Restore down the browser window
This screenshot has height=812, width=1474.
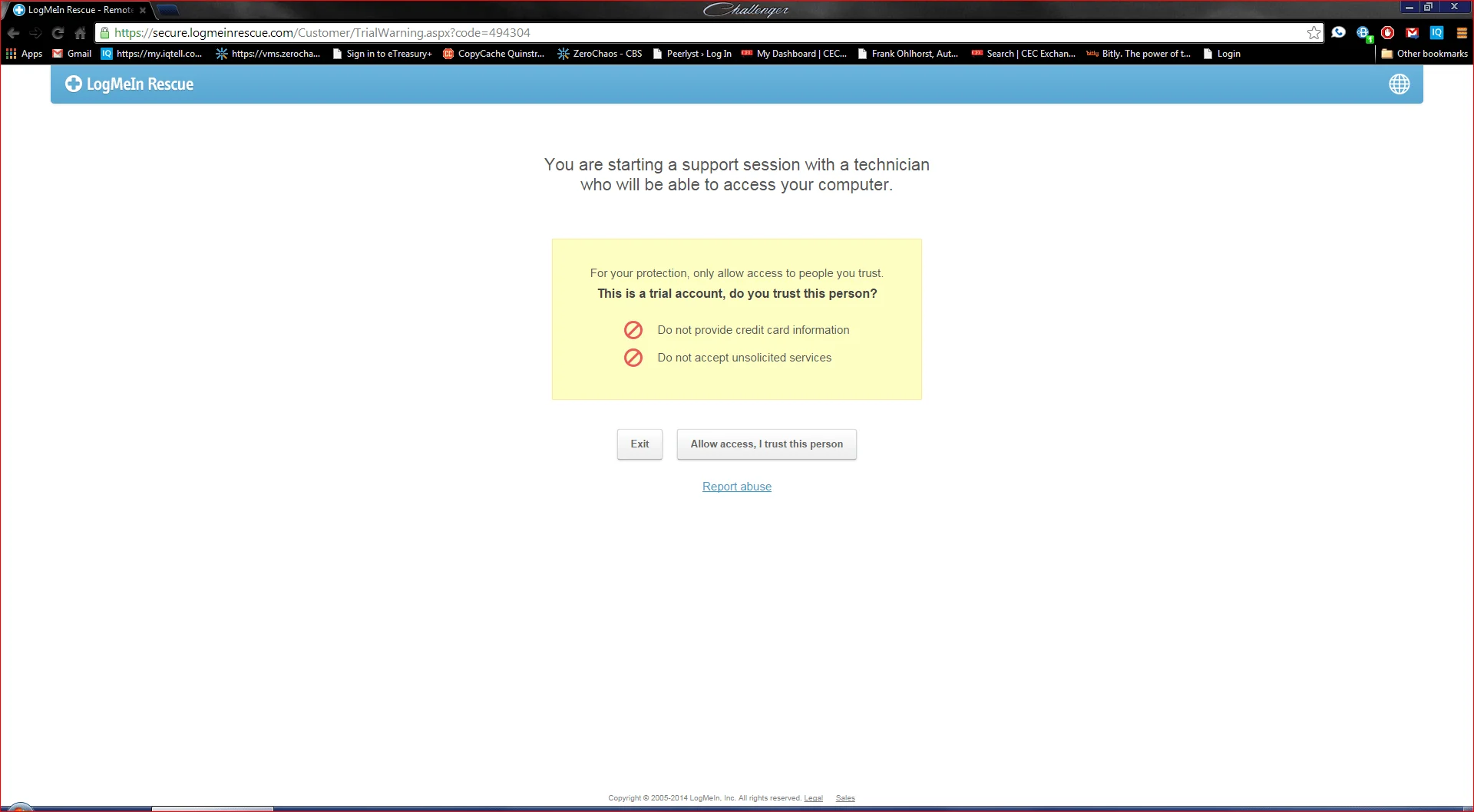(x=1429, y=7)
